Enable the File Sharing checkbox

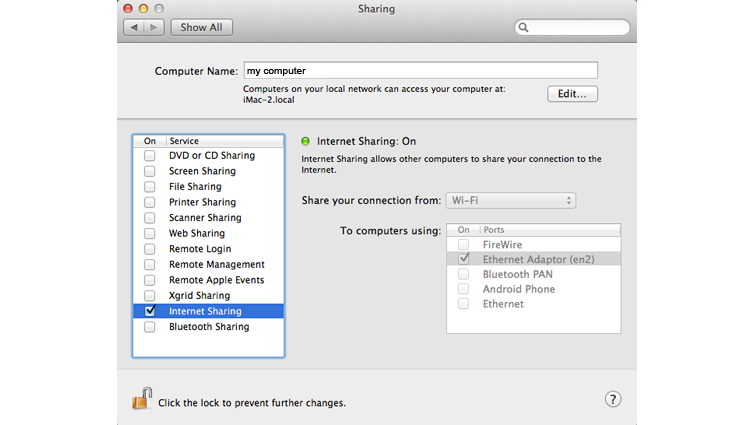[149, 187]
